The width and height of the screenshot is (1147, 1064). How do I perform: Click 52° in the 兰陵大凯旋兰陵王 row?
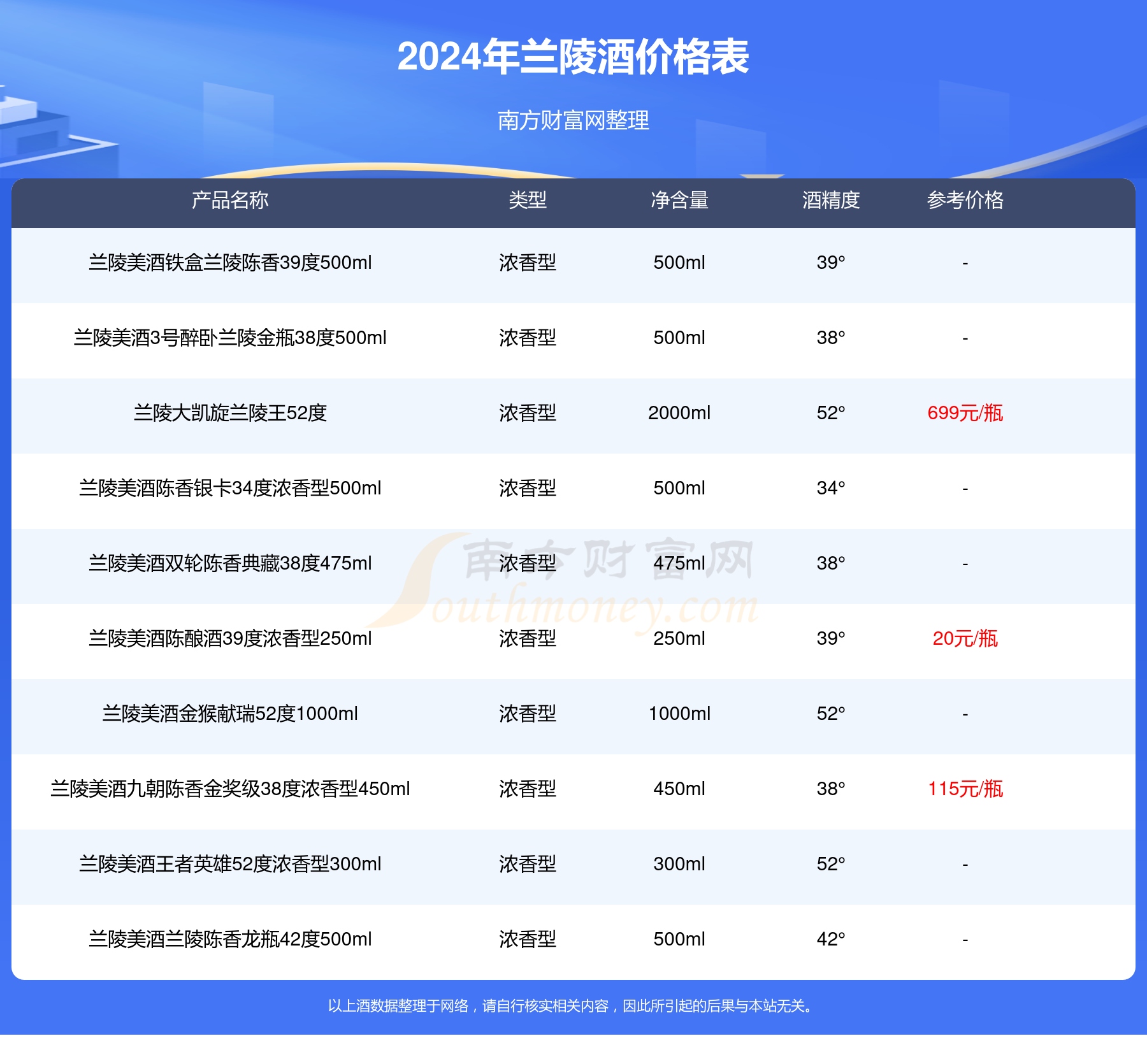pyautogui.click(x=831, y=413)
